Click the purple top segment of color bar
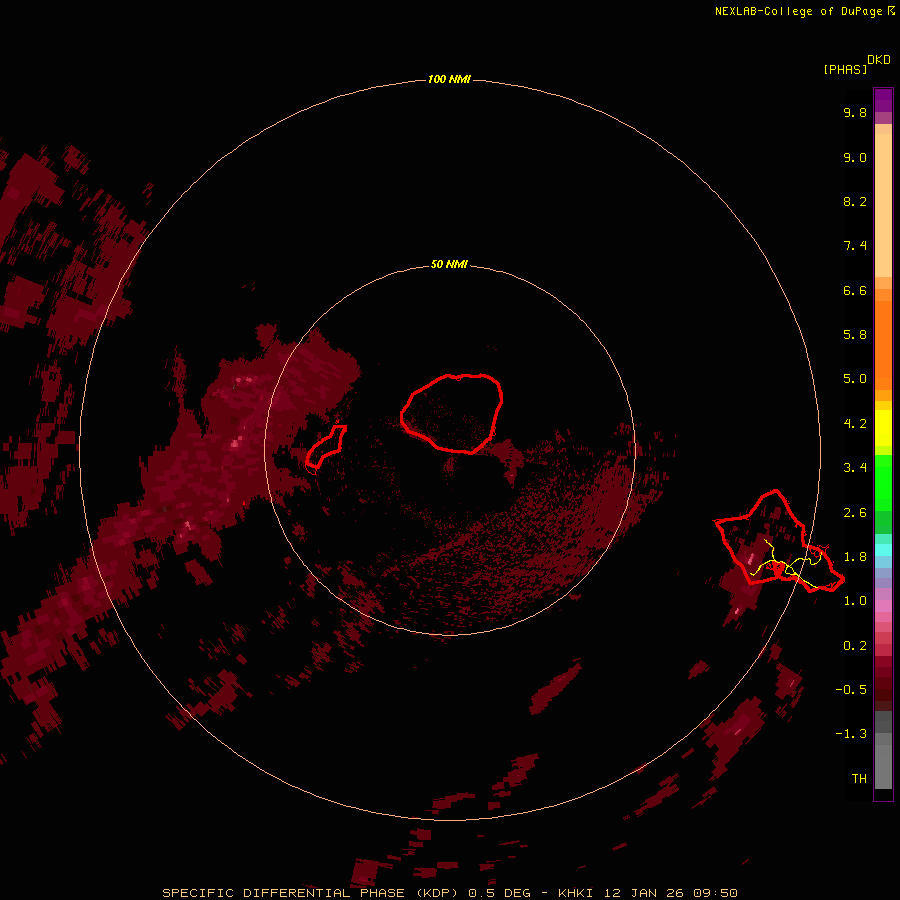The height and width of the screenshot is (900, 900). tap(883, 100)
